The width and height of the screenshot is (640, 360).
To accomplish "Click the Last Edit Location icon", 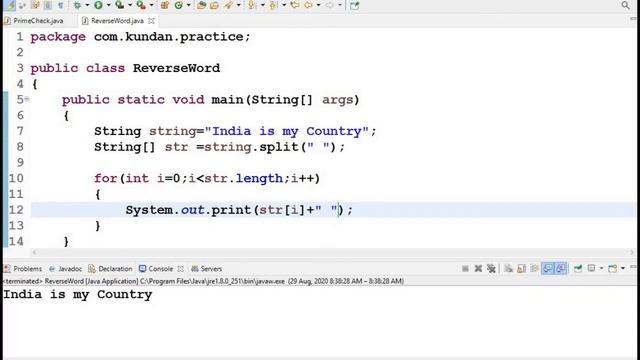I will click(x=294, y=5).
